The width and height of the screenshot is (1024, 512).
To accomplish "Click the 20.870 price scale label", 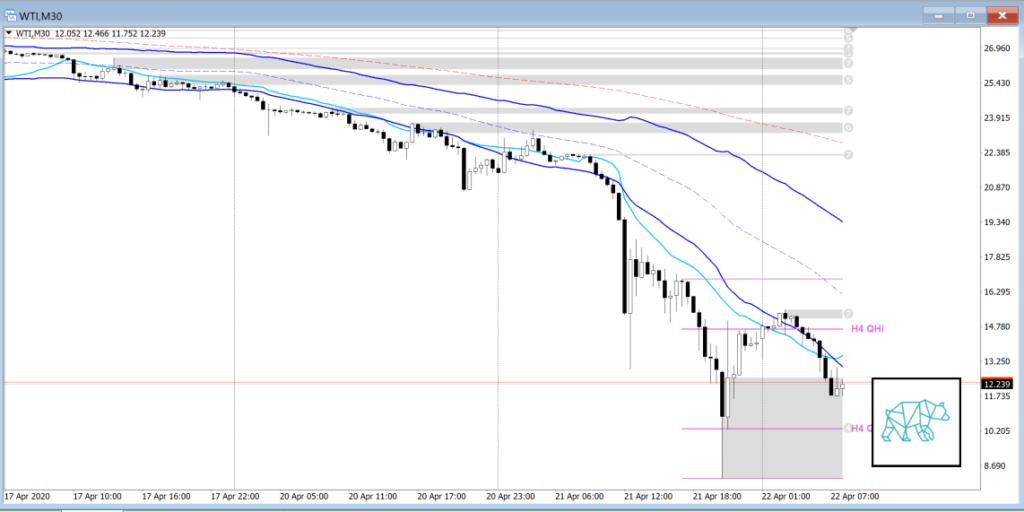I will 1000,188.
